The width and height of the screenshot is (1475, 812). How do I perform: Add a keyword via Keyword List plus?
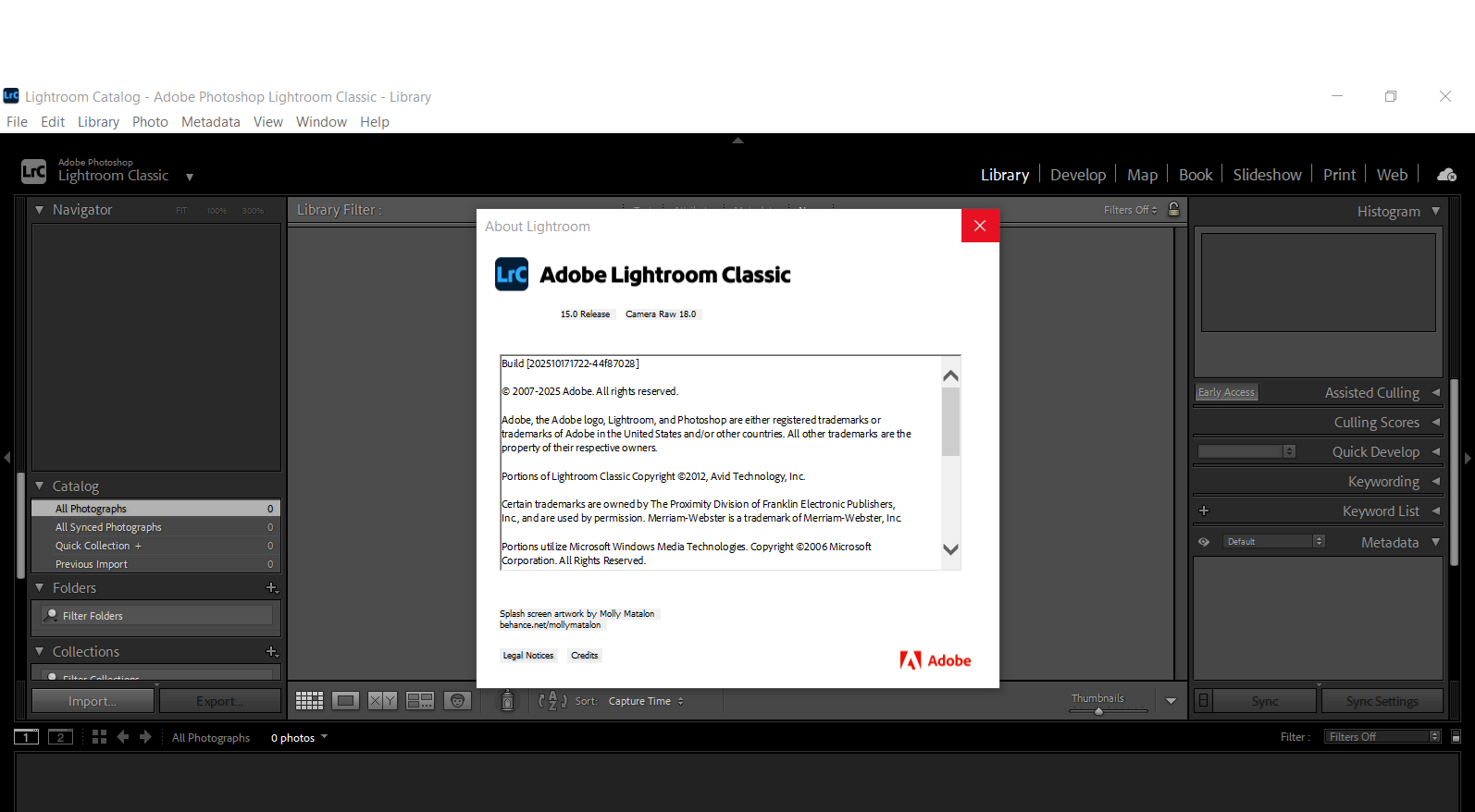[1204, 511]
